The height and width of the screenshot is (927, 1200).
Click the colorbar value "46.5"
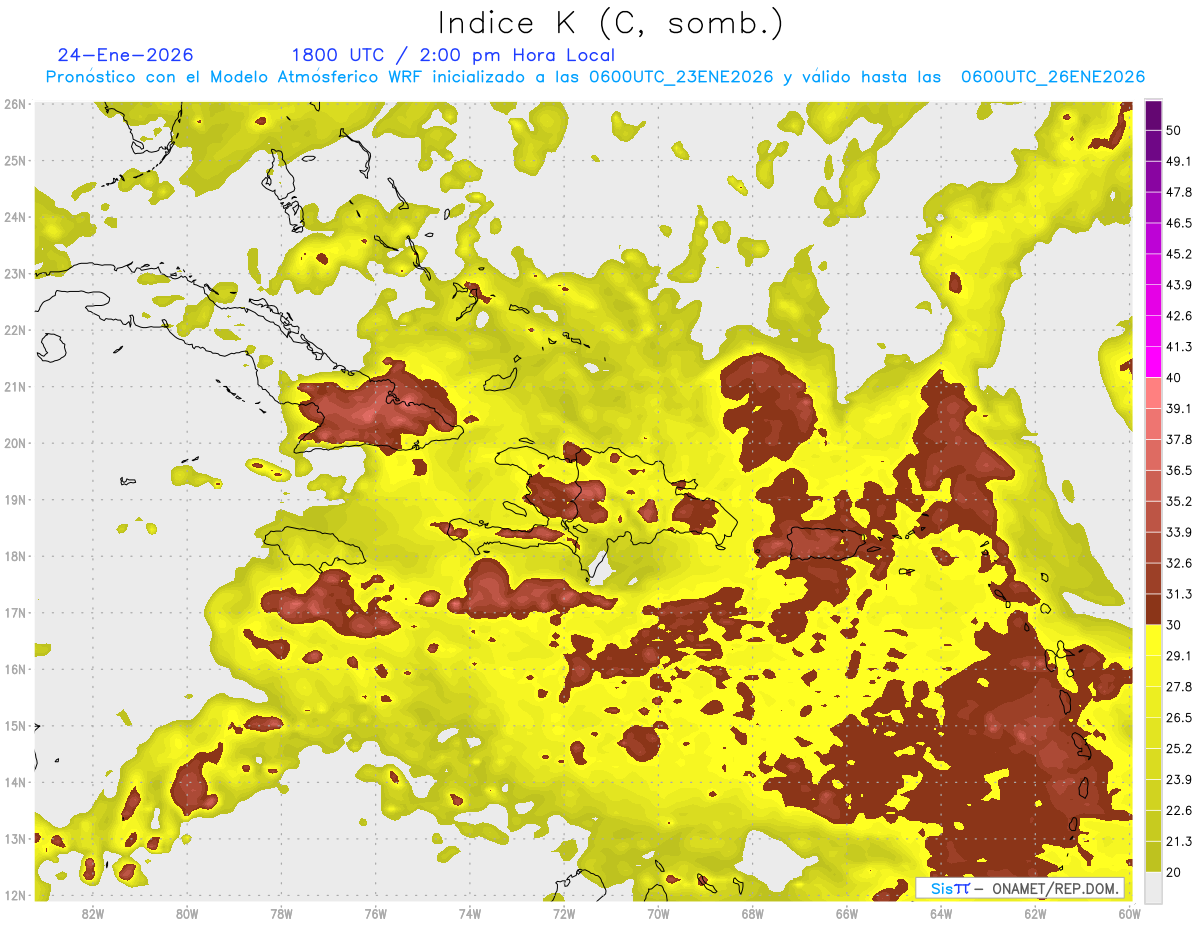pos(1178,223)
